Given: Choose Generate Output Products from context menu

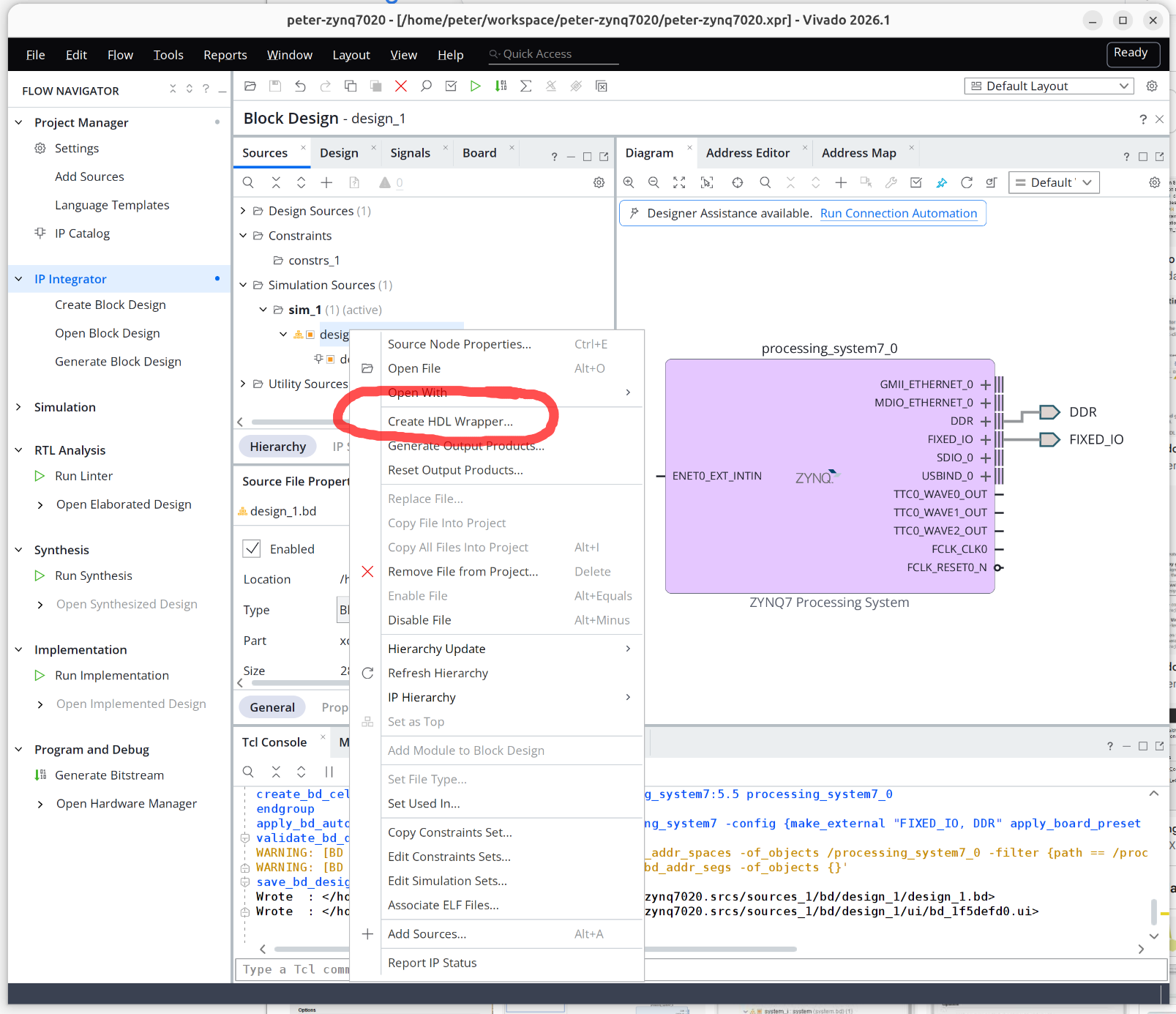Looking at the screenshot, I should click(466, 446).
